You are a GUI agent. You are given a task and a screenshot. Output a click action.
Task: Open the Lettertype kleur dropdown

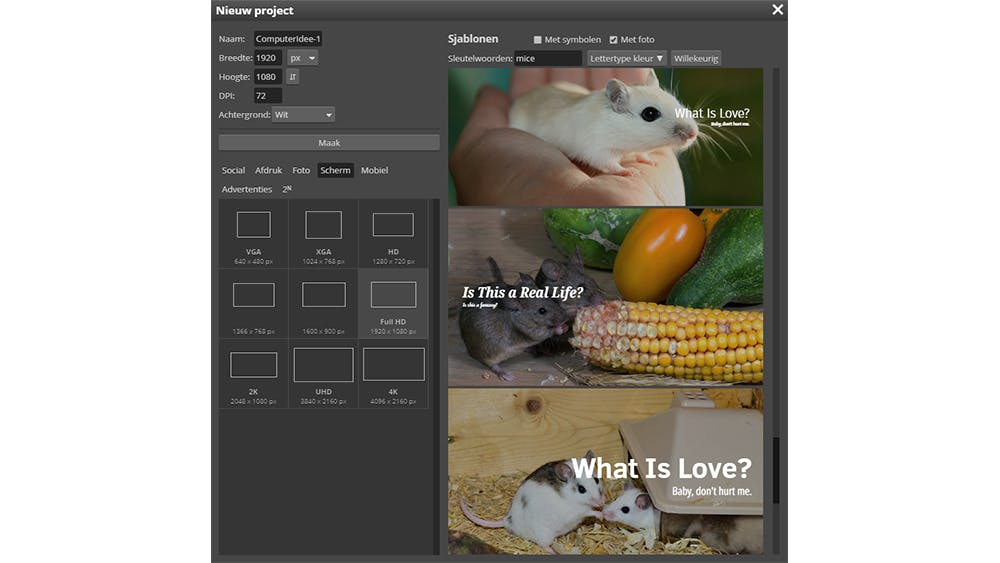coord(626,59)
